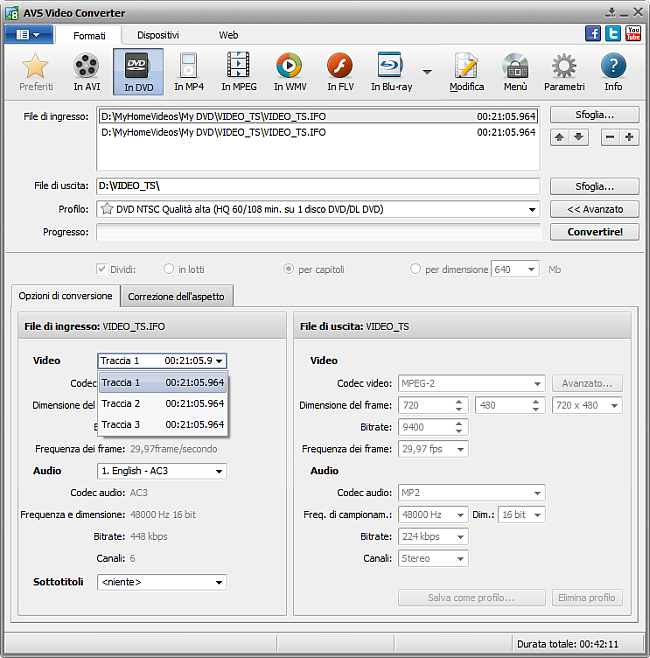The image size is (650, 658).
Task: Adjust frame width 720 stepper arrows
Action: pyautogui.click(x=459, y=405)
